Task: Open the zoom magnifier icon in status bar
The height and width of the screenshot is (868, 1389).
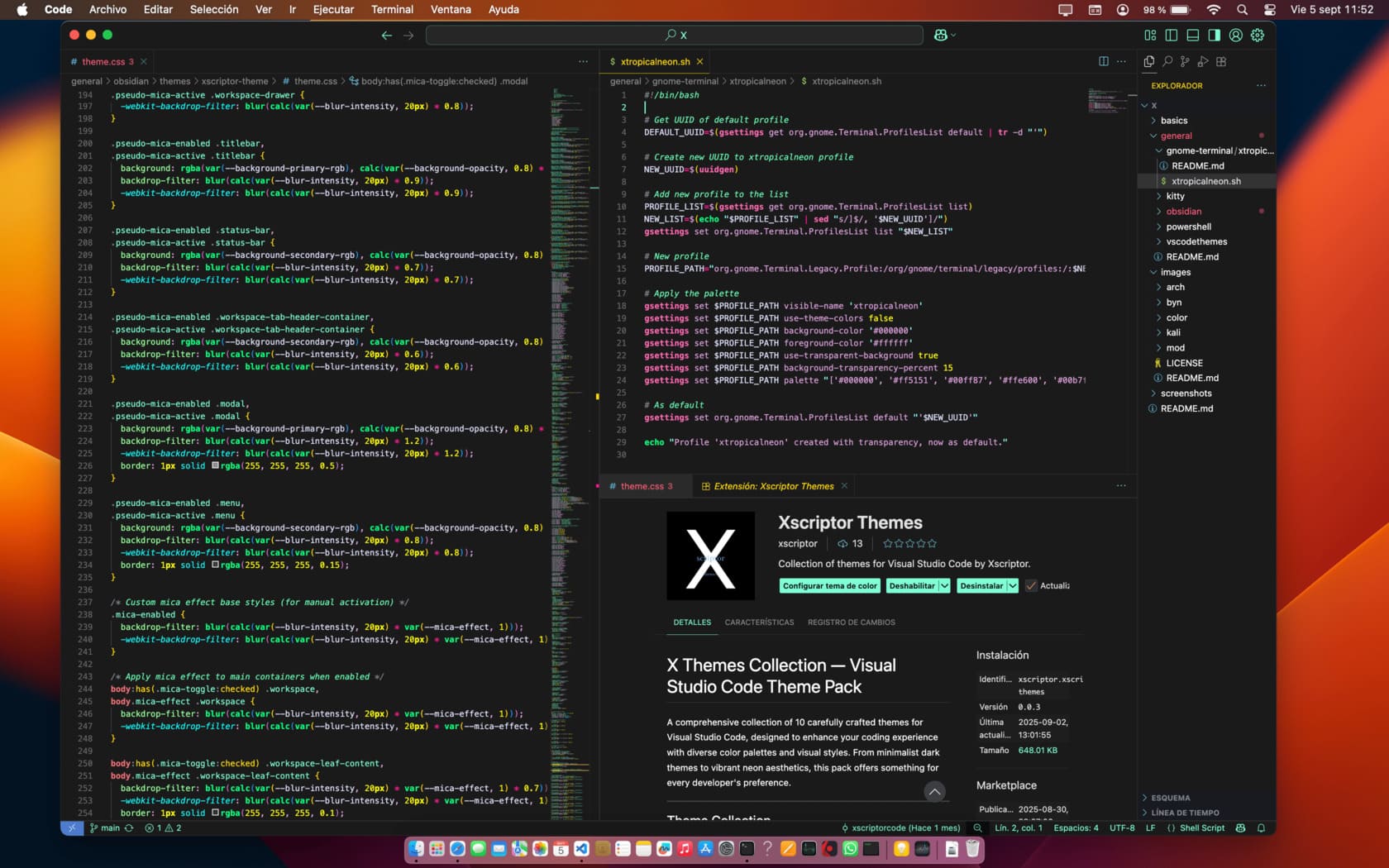Action: 978,827
